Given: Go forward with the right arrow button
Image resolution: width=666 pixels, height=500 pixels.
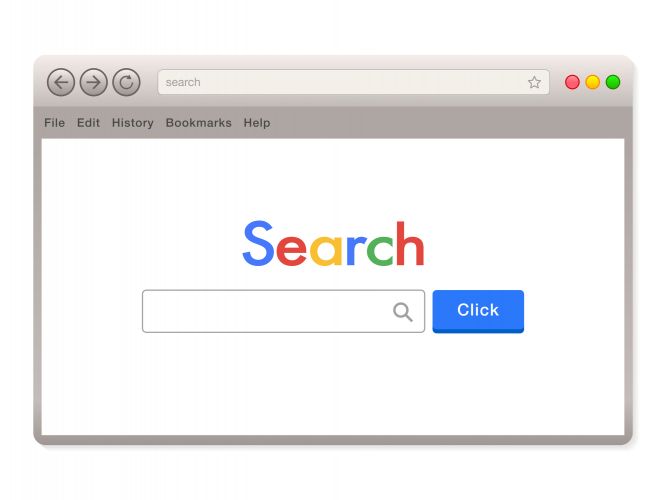Looking at the screenshot, I should click(x=93, y=82).
